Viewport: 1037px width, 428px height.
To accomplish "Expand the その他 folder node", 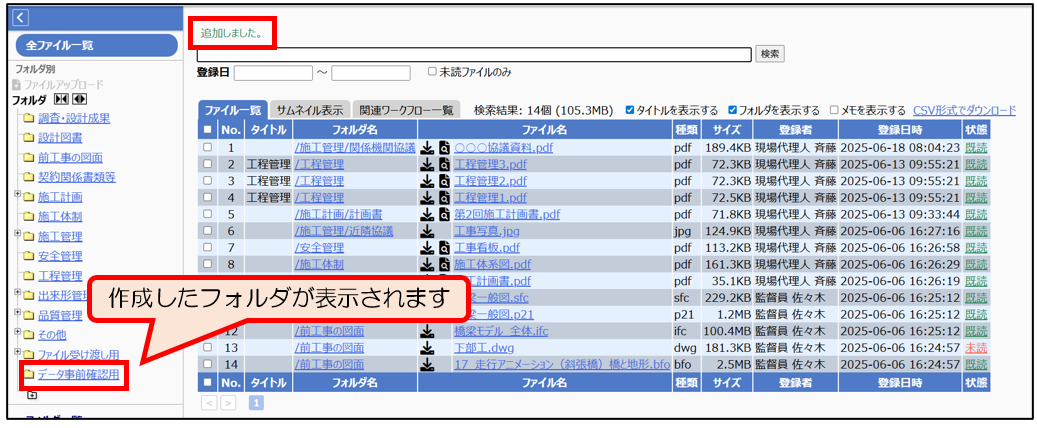I will tap(18, 333).
